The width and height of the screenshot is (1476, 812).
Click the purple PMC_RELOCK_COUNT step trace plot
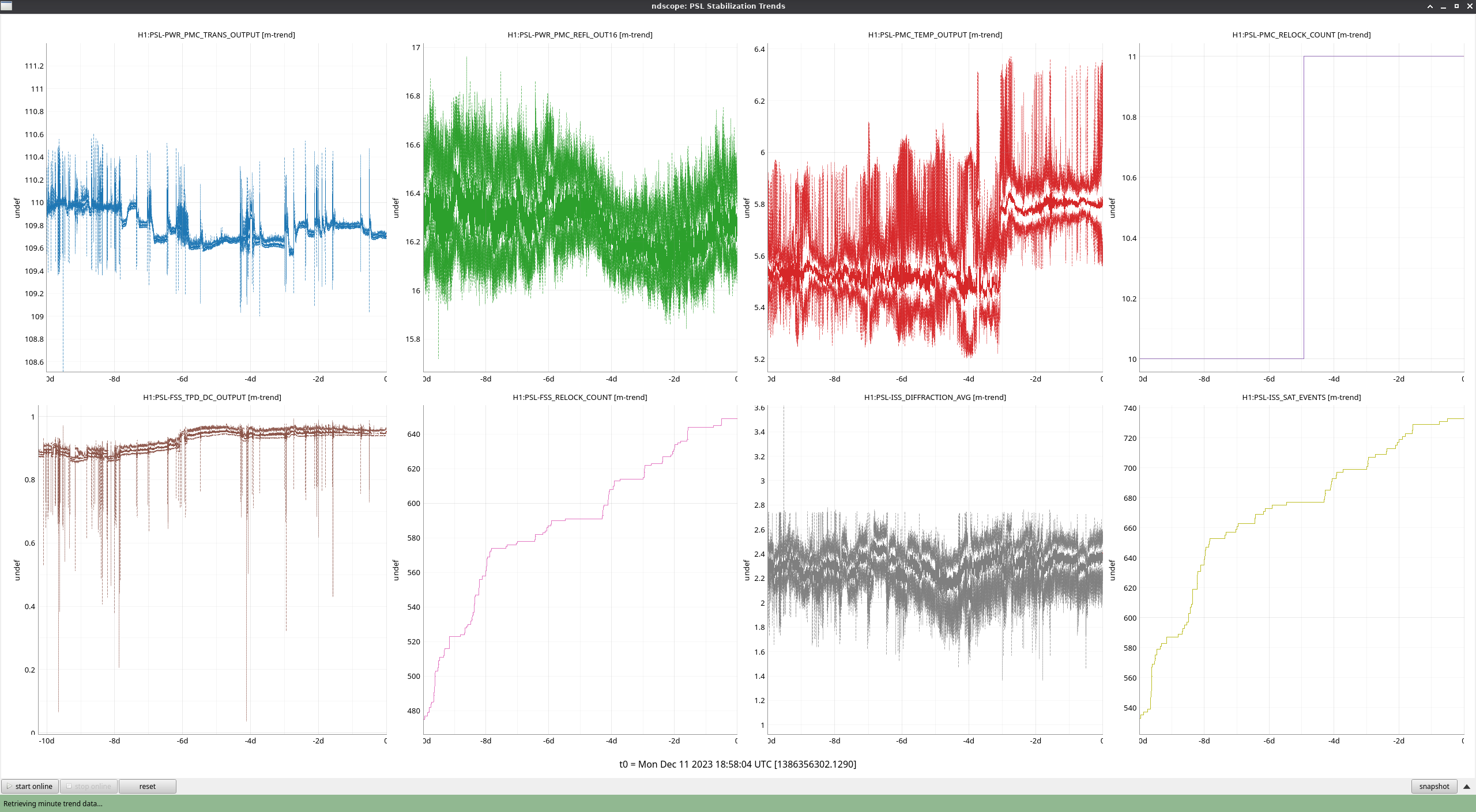pos(1301,207)
